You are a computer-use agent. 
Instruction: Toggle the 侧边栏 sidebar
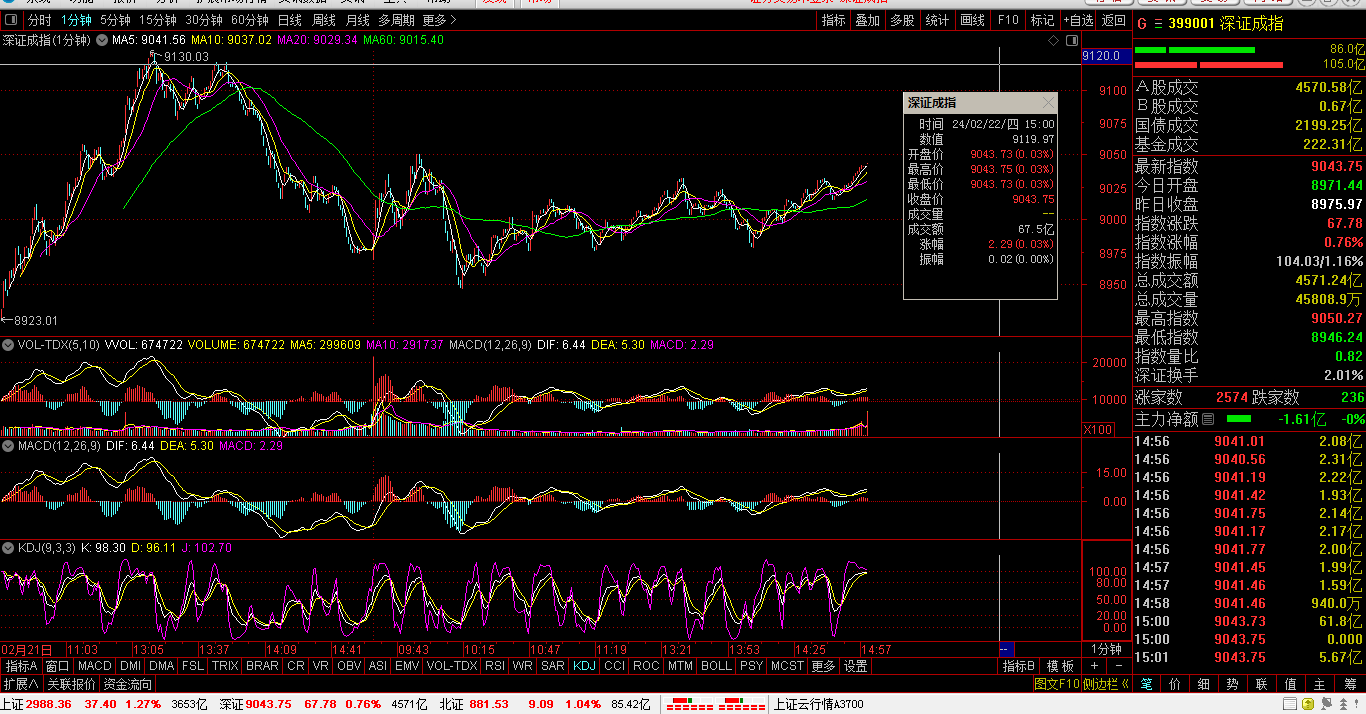point(1106,685)
